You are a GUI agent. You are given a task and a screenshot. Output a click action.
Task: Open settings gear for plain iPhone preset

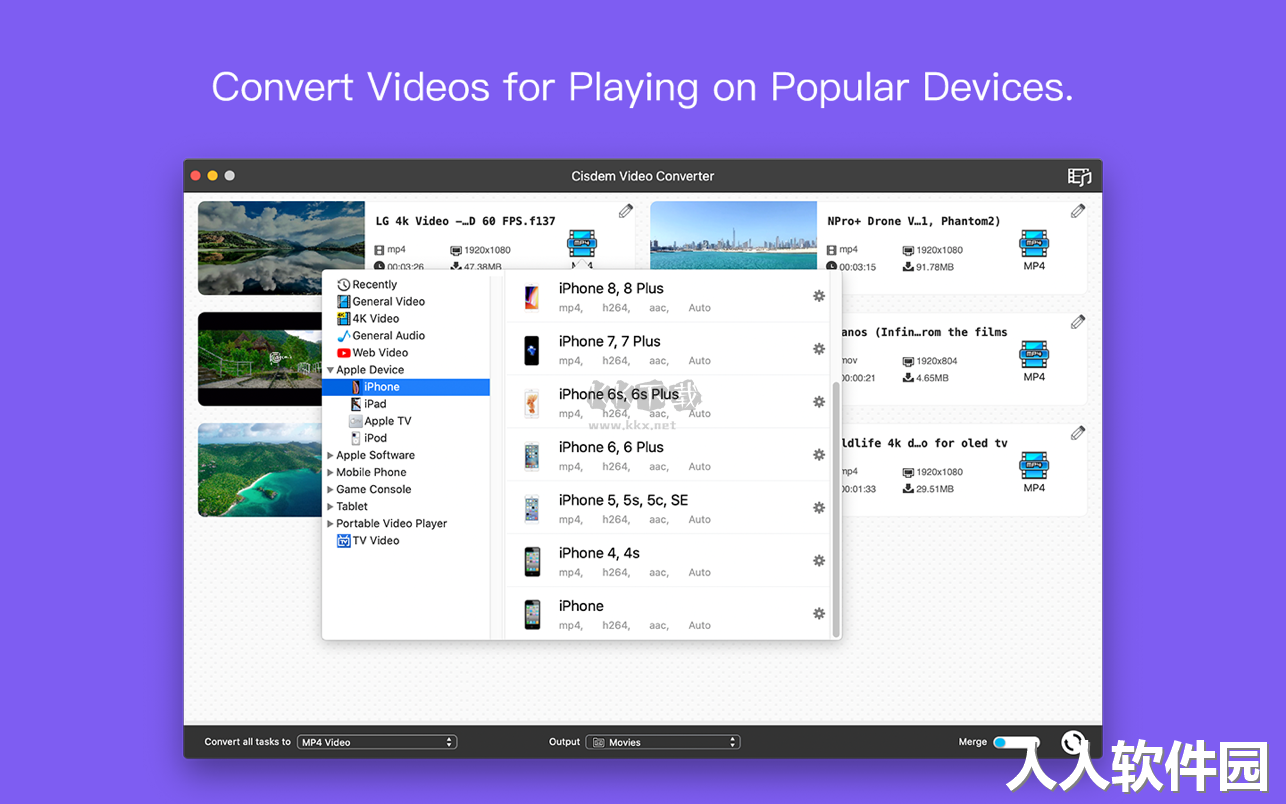[x=819, y=614]
